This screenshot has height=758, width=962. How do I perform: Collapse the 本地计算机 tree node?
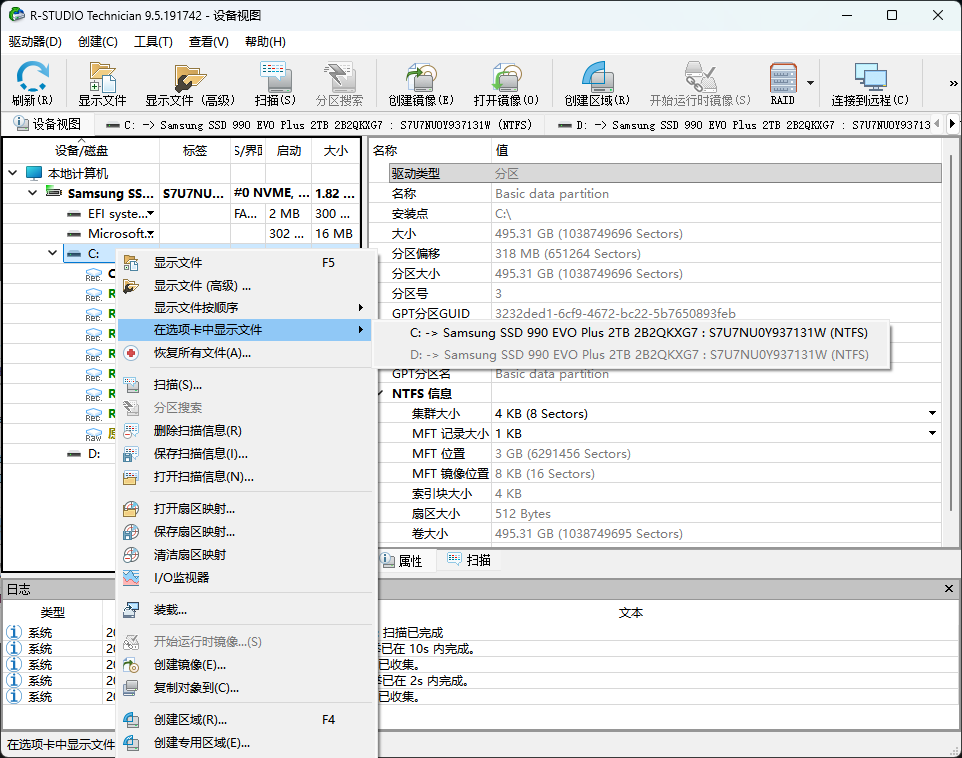click(13, 173)
